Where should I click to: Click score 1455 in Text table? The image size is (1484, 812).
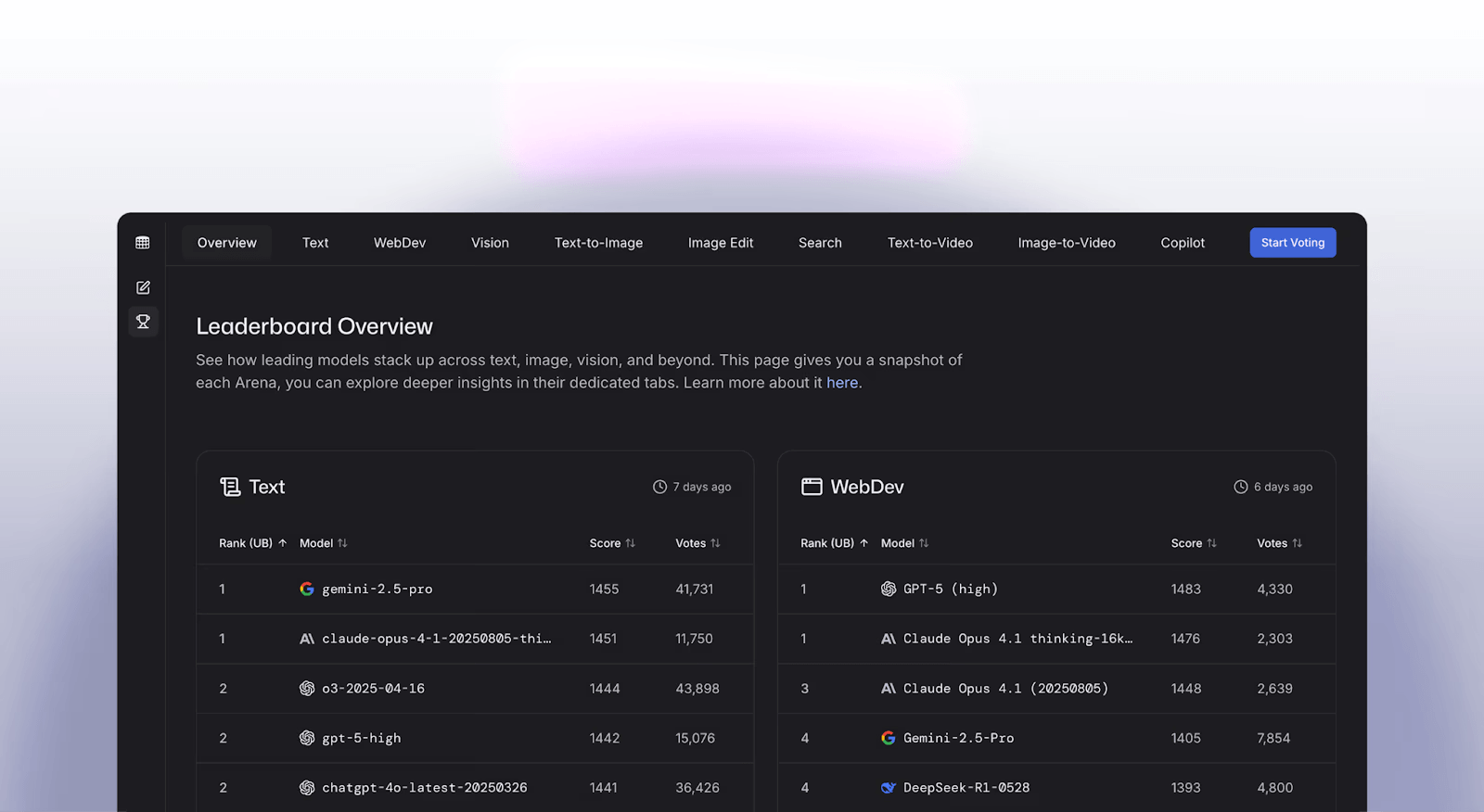click(x=604, y=590)
